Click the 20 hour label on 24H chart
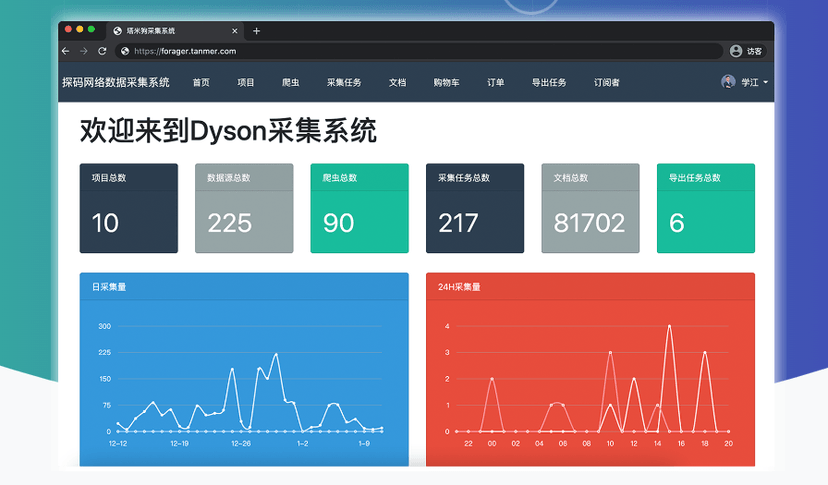 729,444
